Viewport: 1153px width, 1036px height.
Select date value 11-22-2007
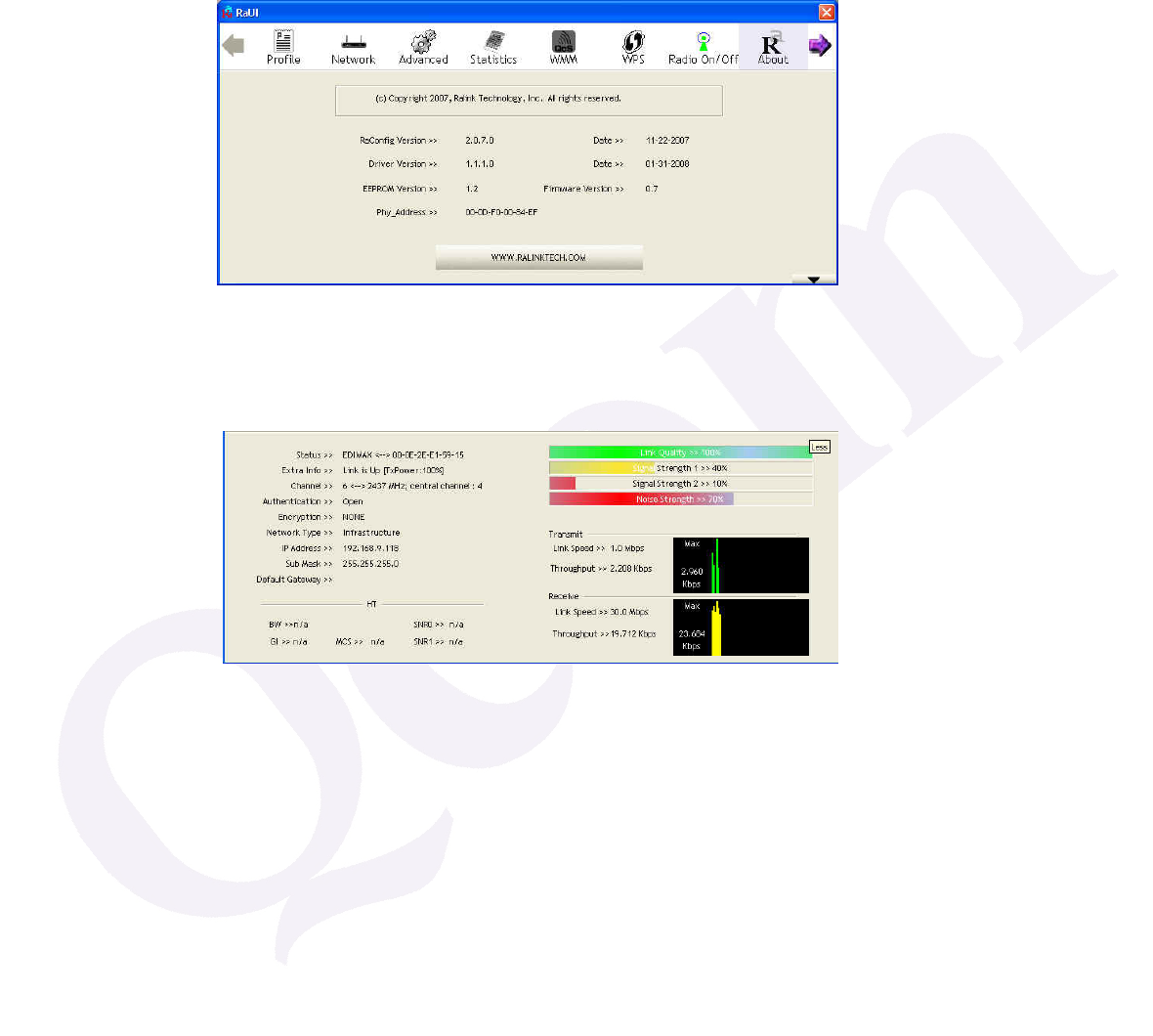pyautogui.click(x=667, y=140)
